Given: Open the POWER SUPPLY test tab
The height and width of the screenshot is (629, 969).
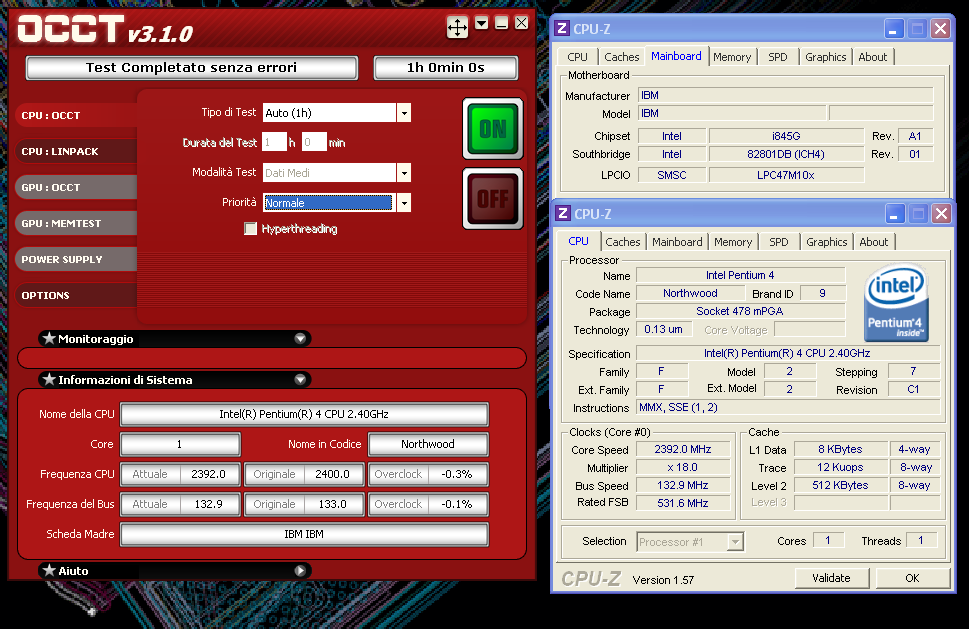Looking at the screenshot, I should (x=77, y=260).
